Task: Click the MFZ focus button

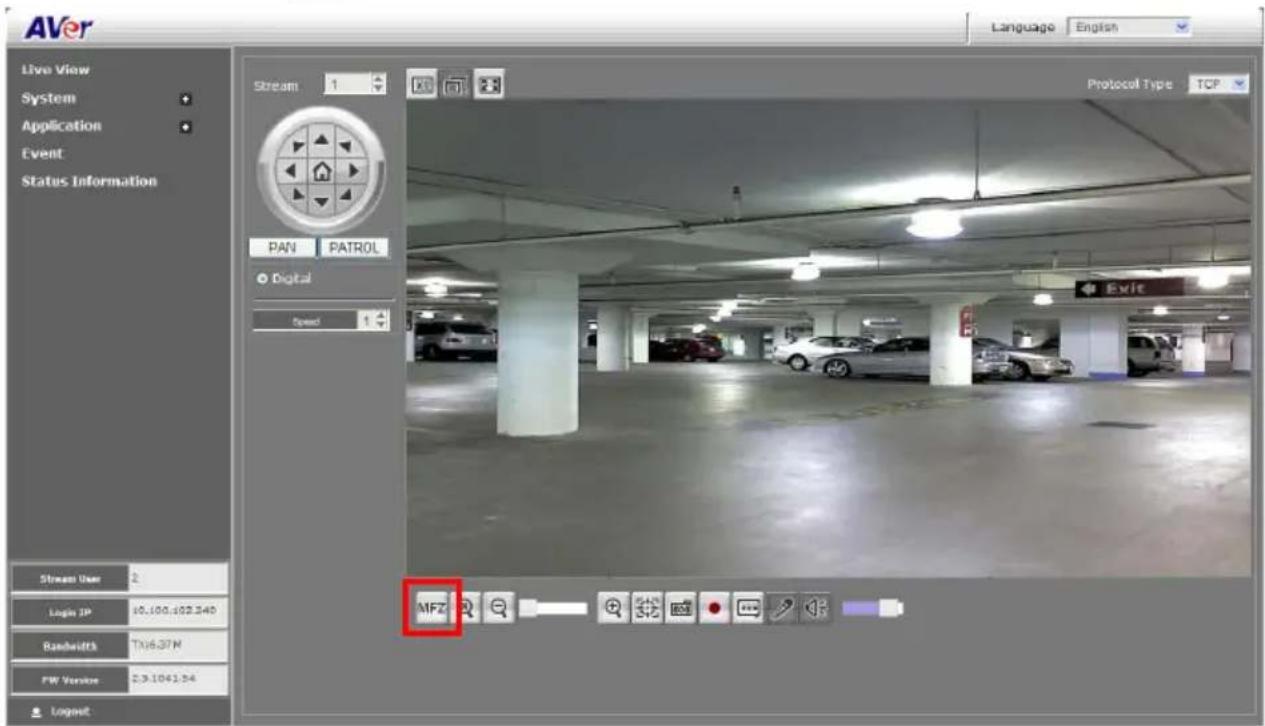Action: (431, 607)
